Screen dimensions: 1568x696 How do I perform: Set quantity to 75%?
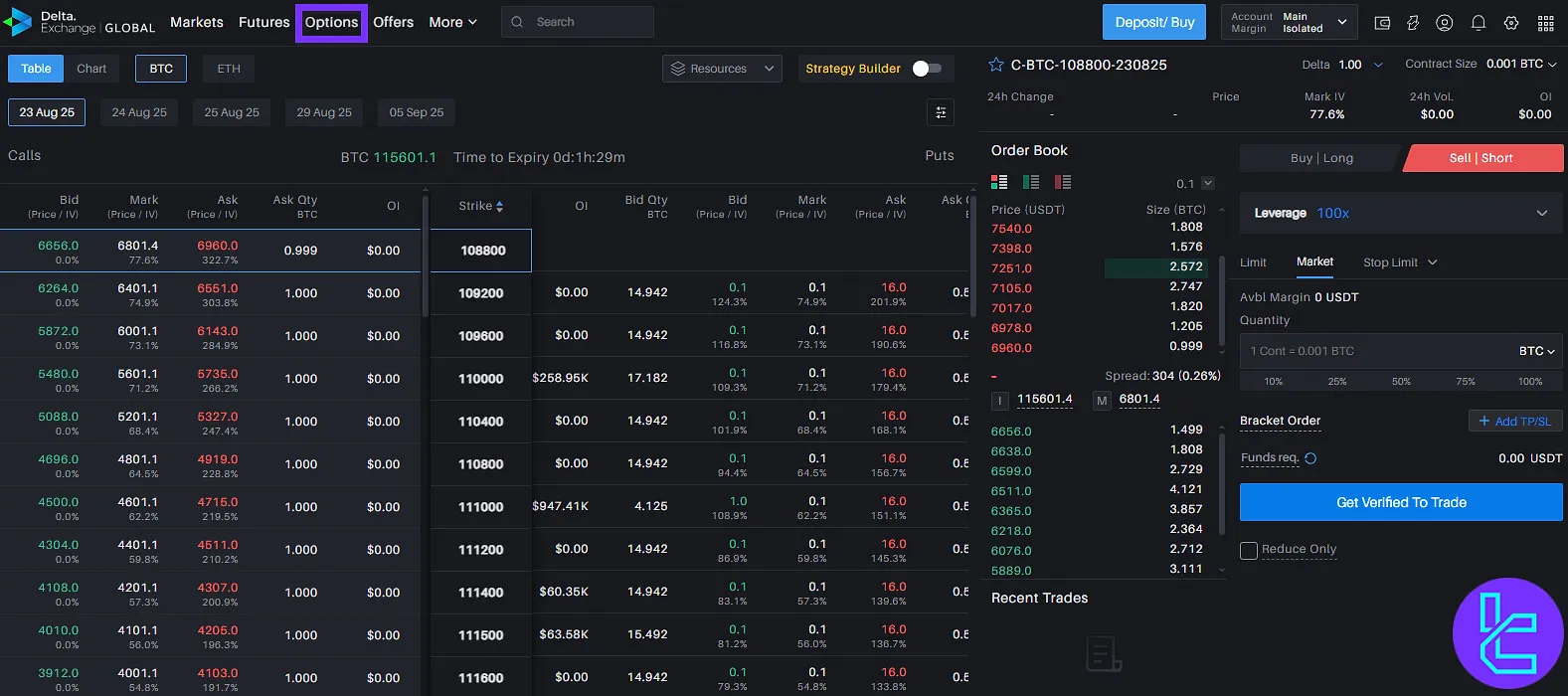pos(1466,381)
